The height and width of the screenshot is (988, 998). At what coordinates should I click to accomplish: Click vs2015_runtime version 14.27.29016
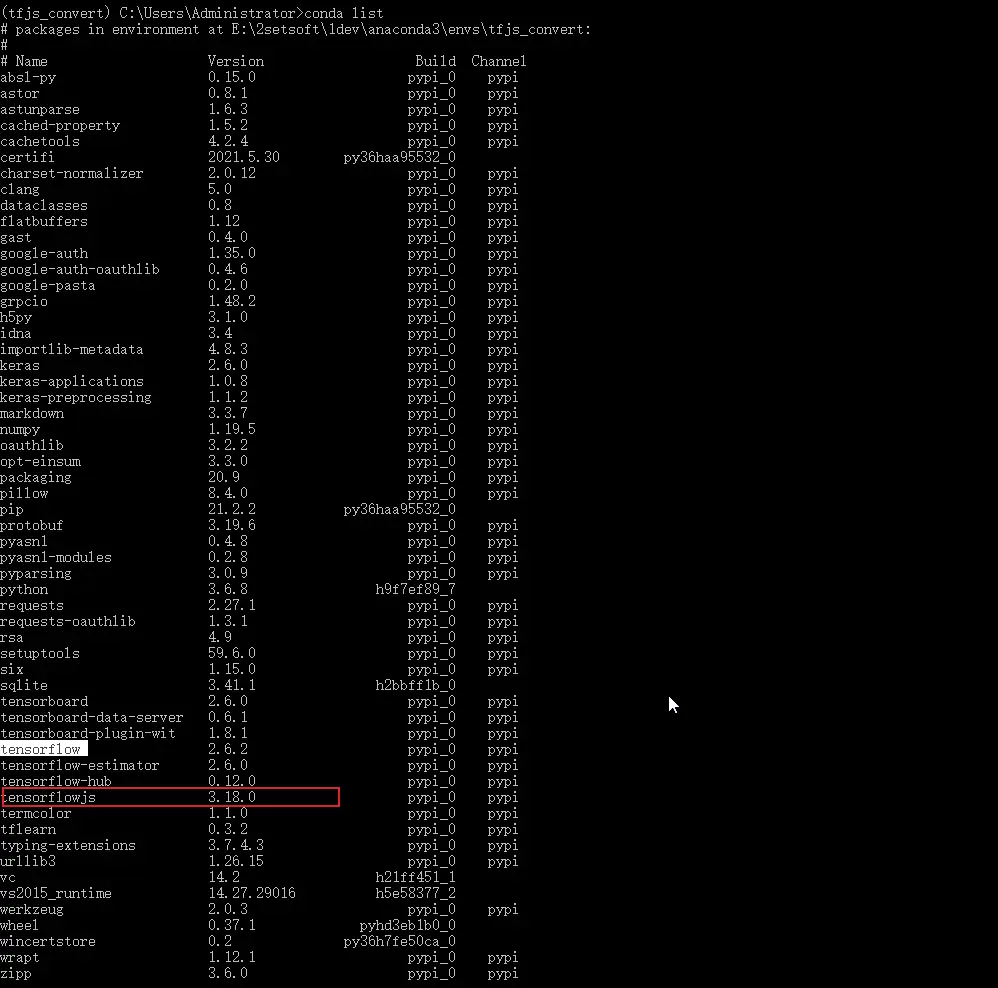click(251, 893)
